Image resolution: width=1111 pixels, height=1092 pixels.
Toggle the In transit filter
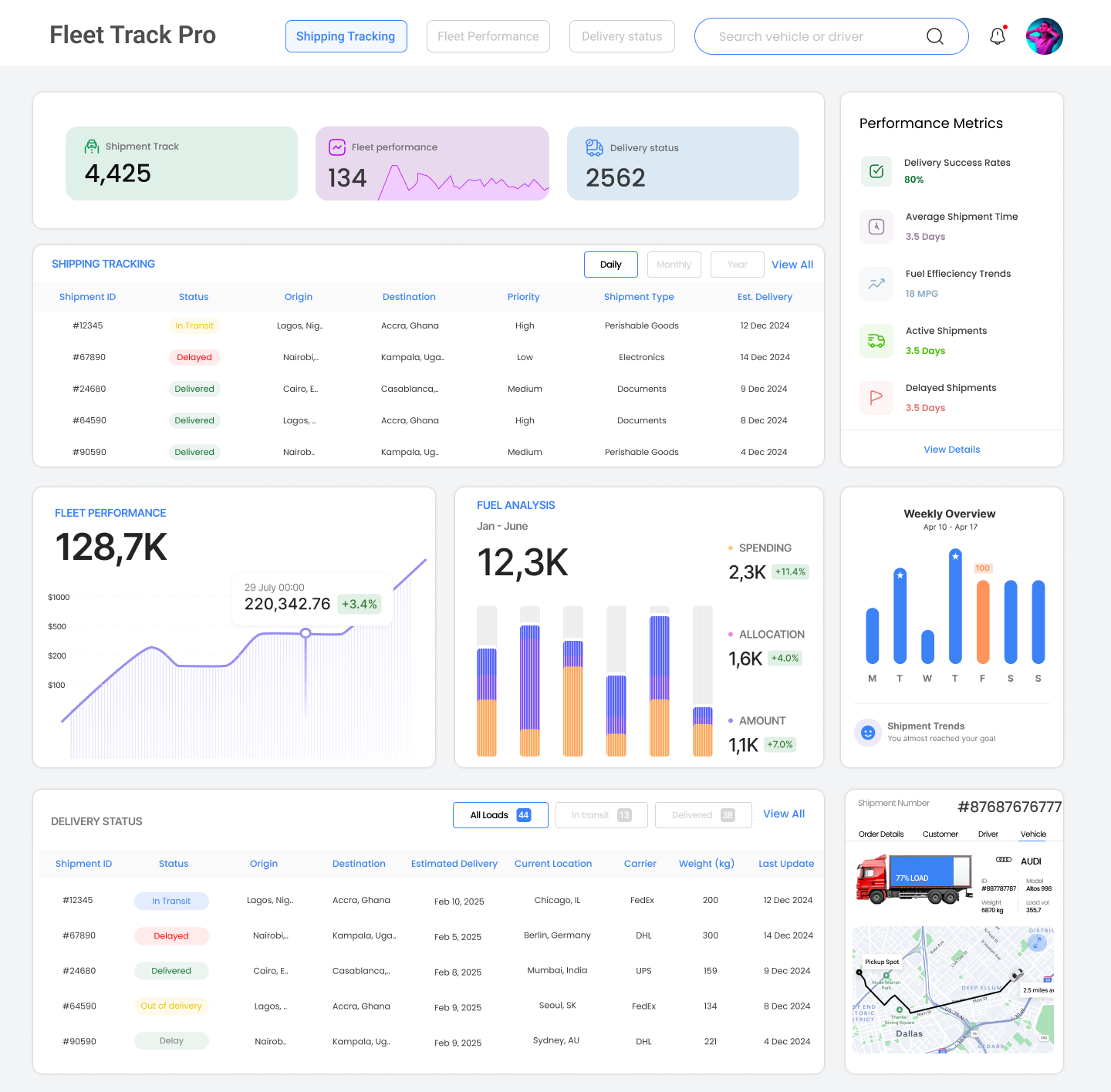pos(601,814)
